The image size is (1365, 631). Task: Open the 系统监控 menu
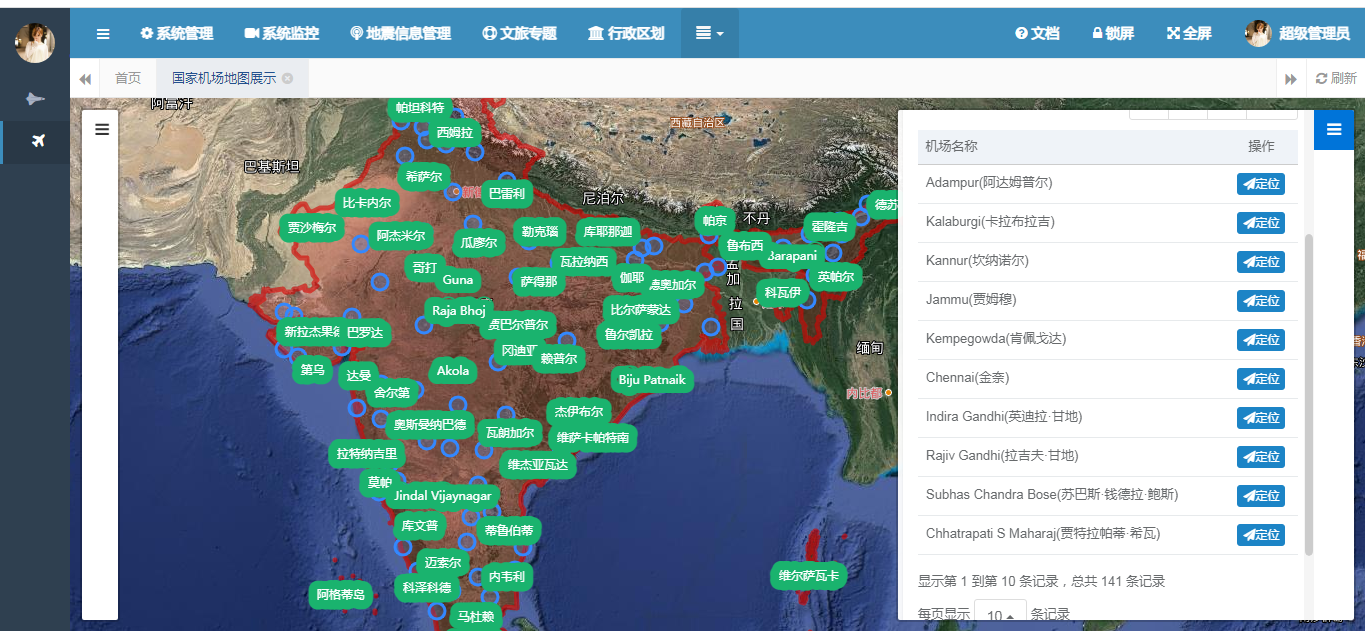tap(282, 34)
